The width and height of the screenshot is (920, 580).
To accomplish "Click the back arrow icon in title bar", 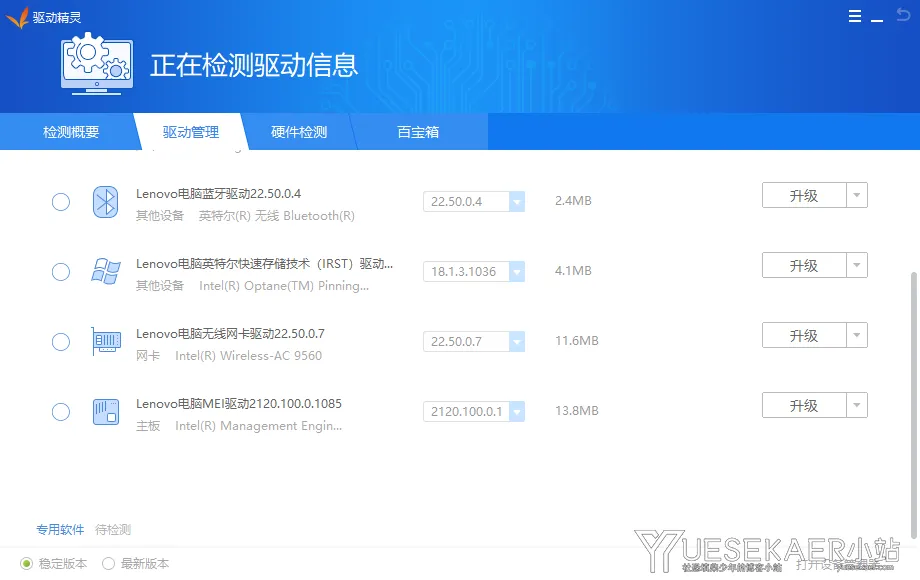I will 903,15.
